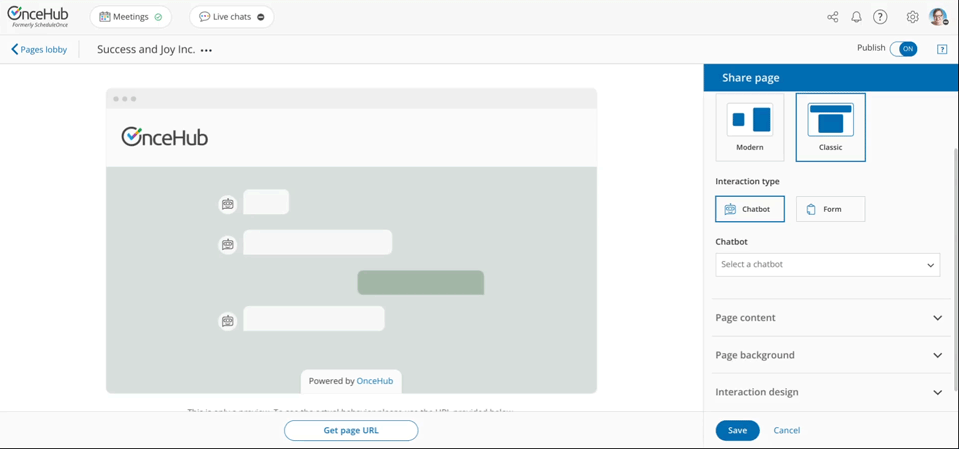Click the first bot avatar in the preview
The image size is (959, 449).
tap(228, 204)
